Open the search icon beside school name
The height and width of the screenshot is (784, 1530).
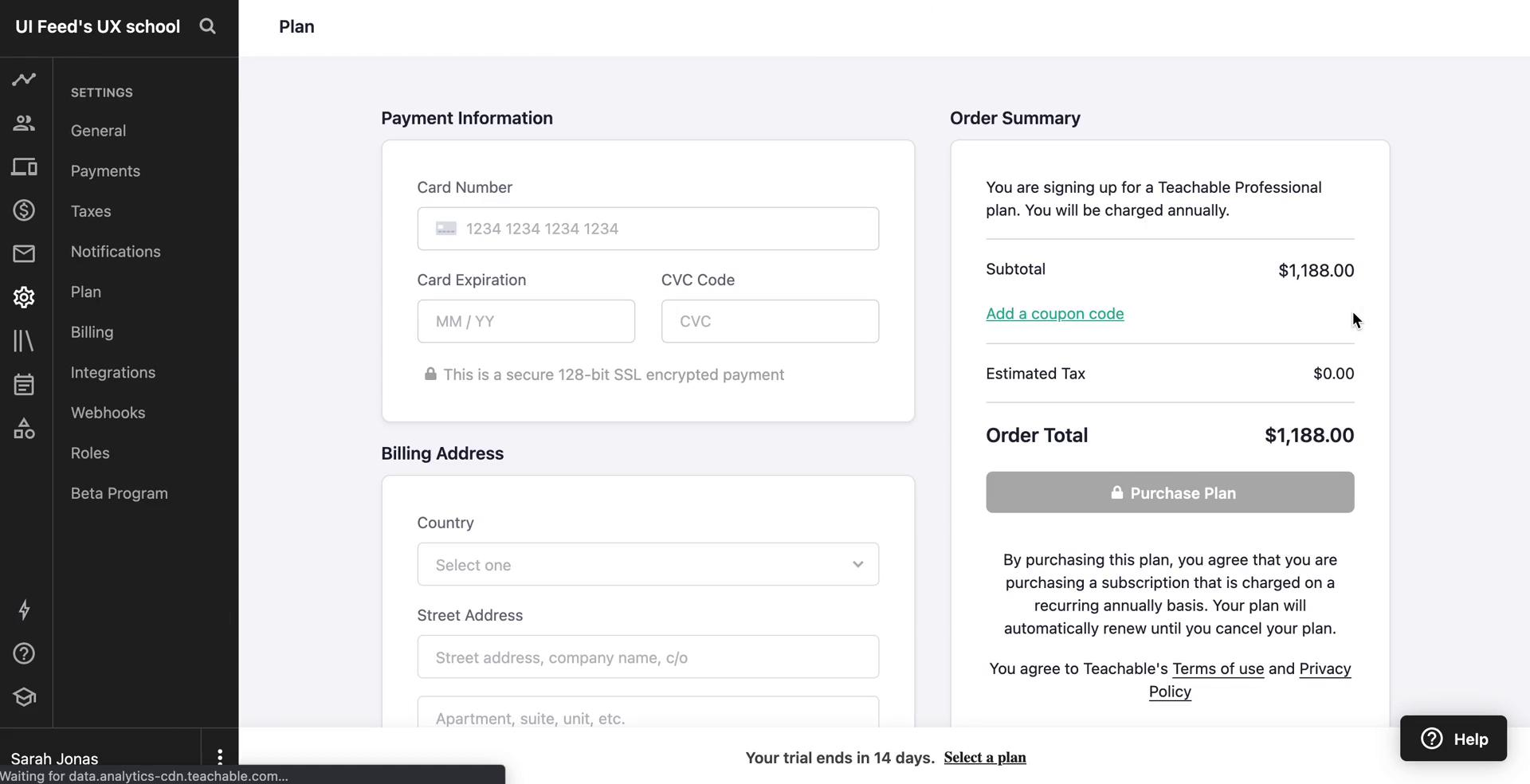(207, 26)
